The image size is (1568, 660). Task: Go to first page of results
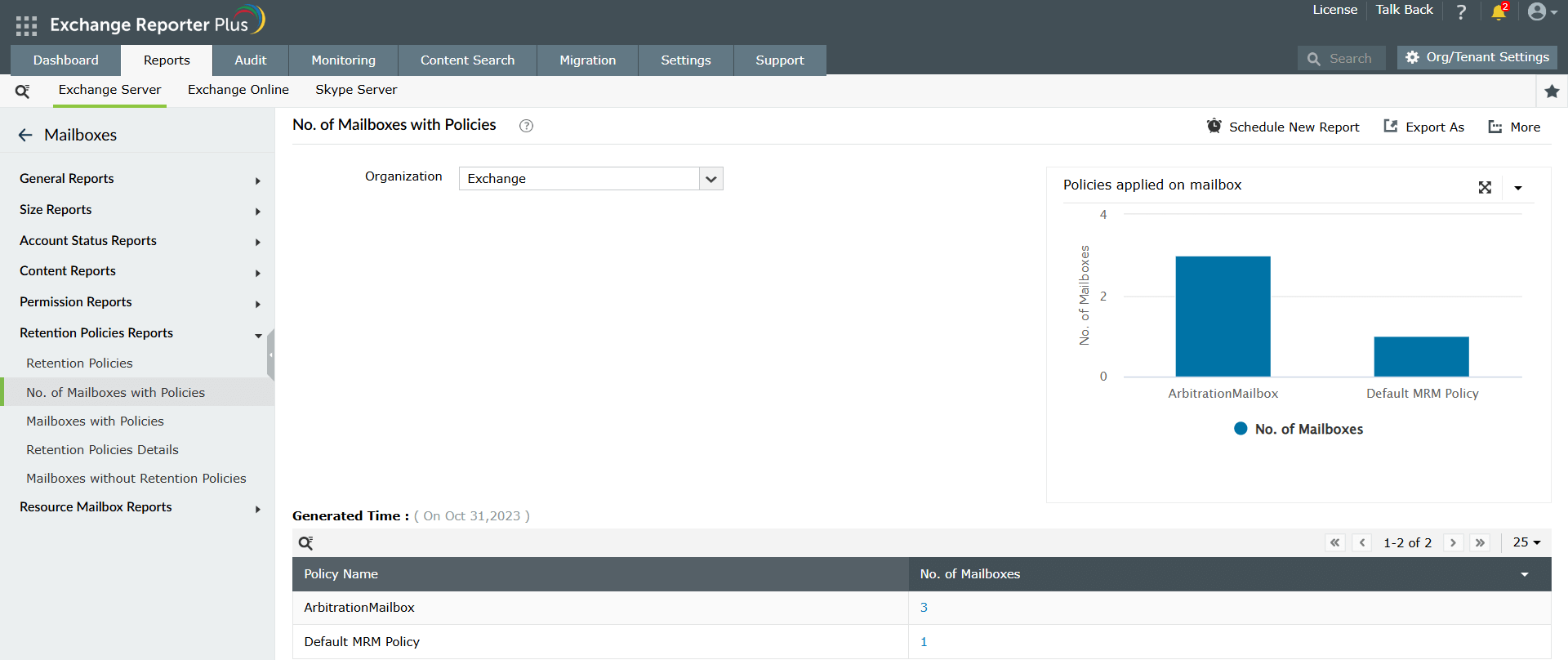point(1335,542)
